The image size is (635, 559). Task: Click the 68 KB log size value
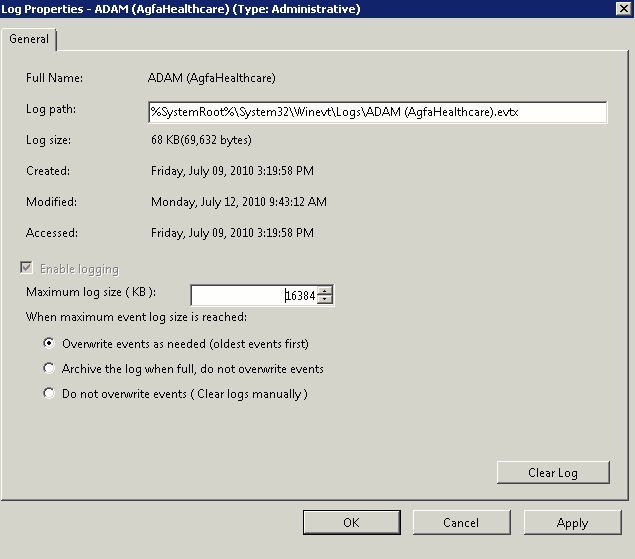click(201, 140)
